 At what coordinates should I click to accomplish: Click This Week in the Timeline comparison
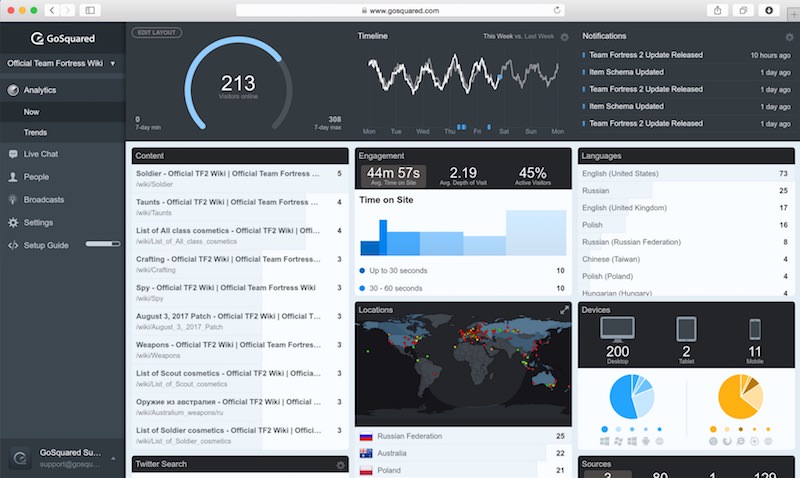click(498, 36)
